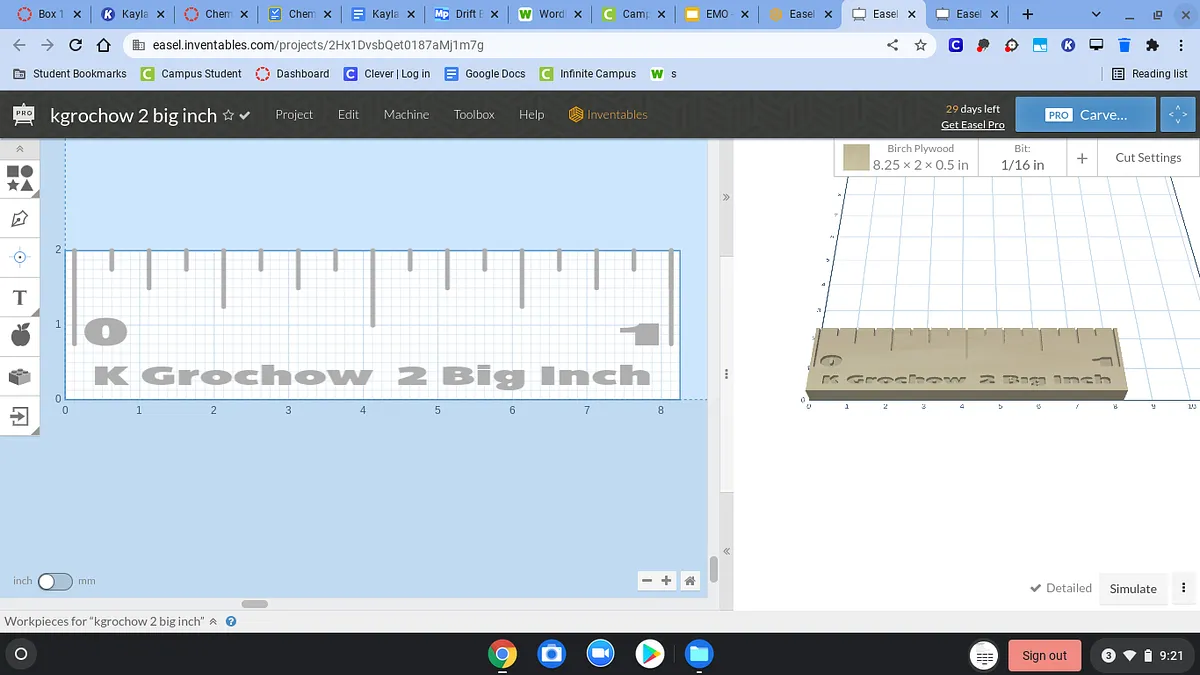Image resolution: width=1200 pixels, height=675 pixels.
Task: Open the Shapes tool palette
Action: click(x=20, y=178)
